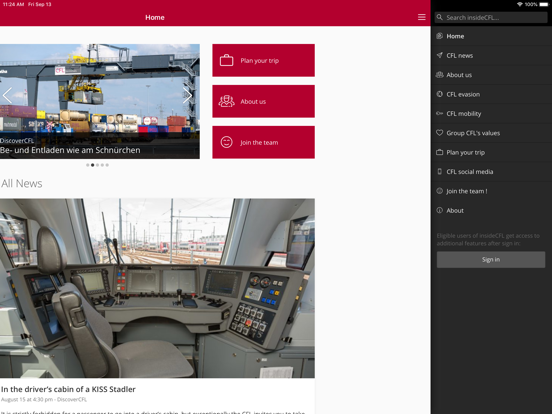This screenshot has height=414, width=552.
Task: Open CFL news in the side menu
Action: [491, 55]
